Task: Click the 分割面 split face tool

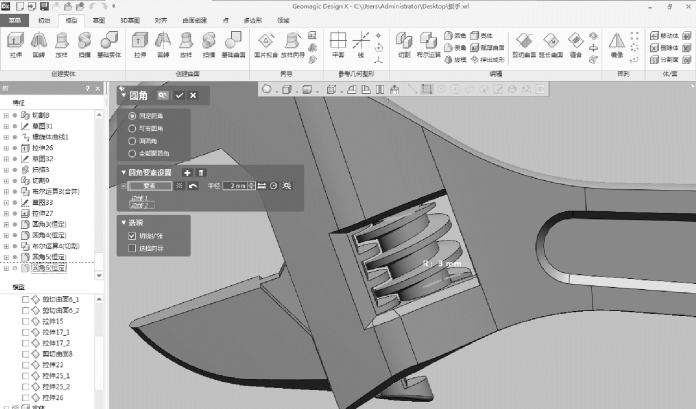Action: pyautogui.click(x=664, y=60)
